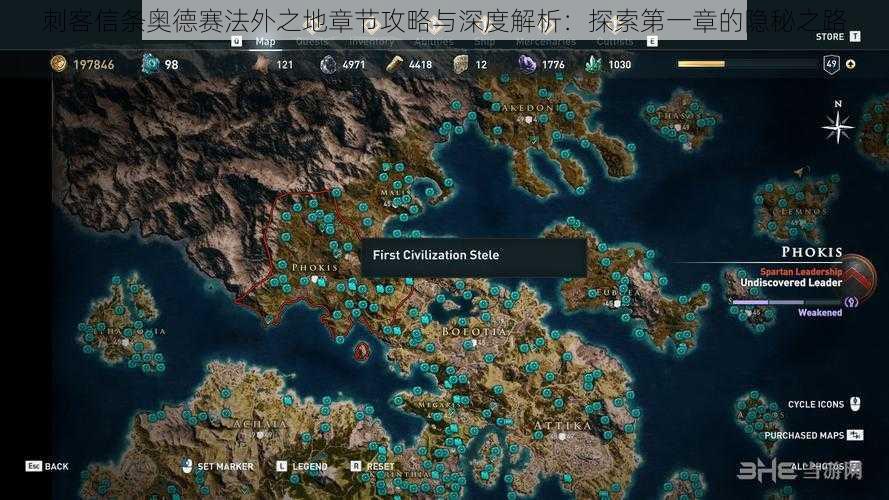
Task: Click the iron metal resource icon
Action: tap(328, 64)
